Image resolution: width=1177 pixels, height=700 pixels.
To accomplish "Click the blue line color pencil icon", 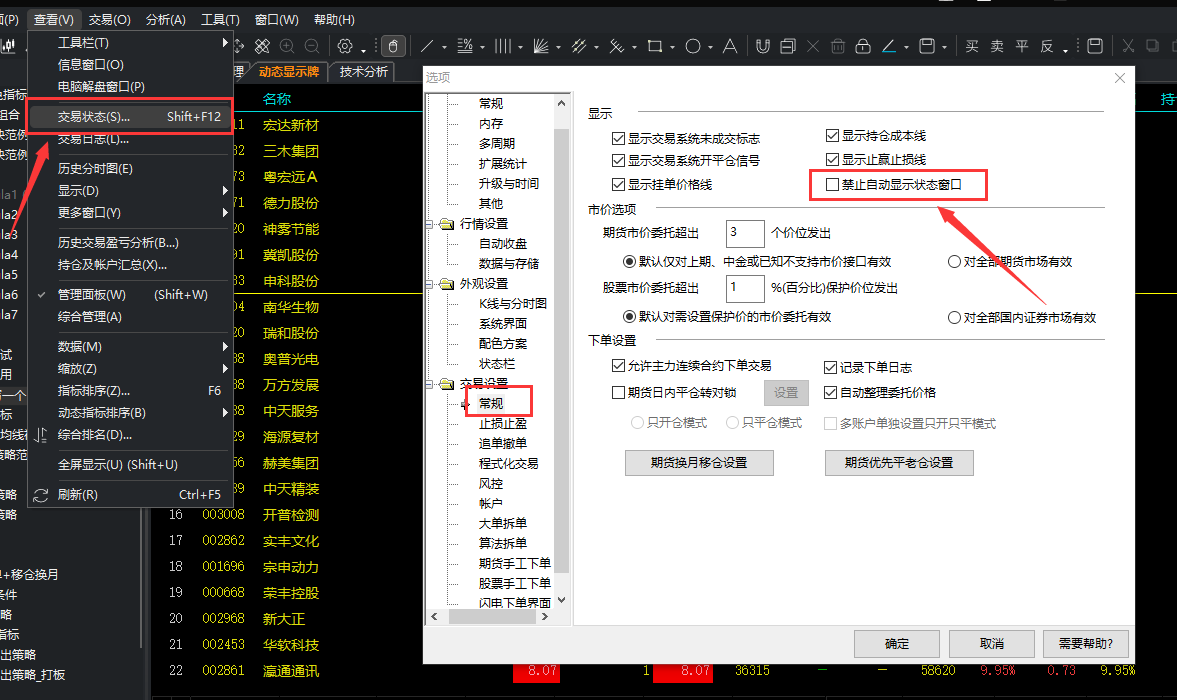I will coord(889,47).
